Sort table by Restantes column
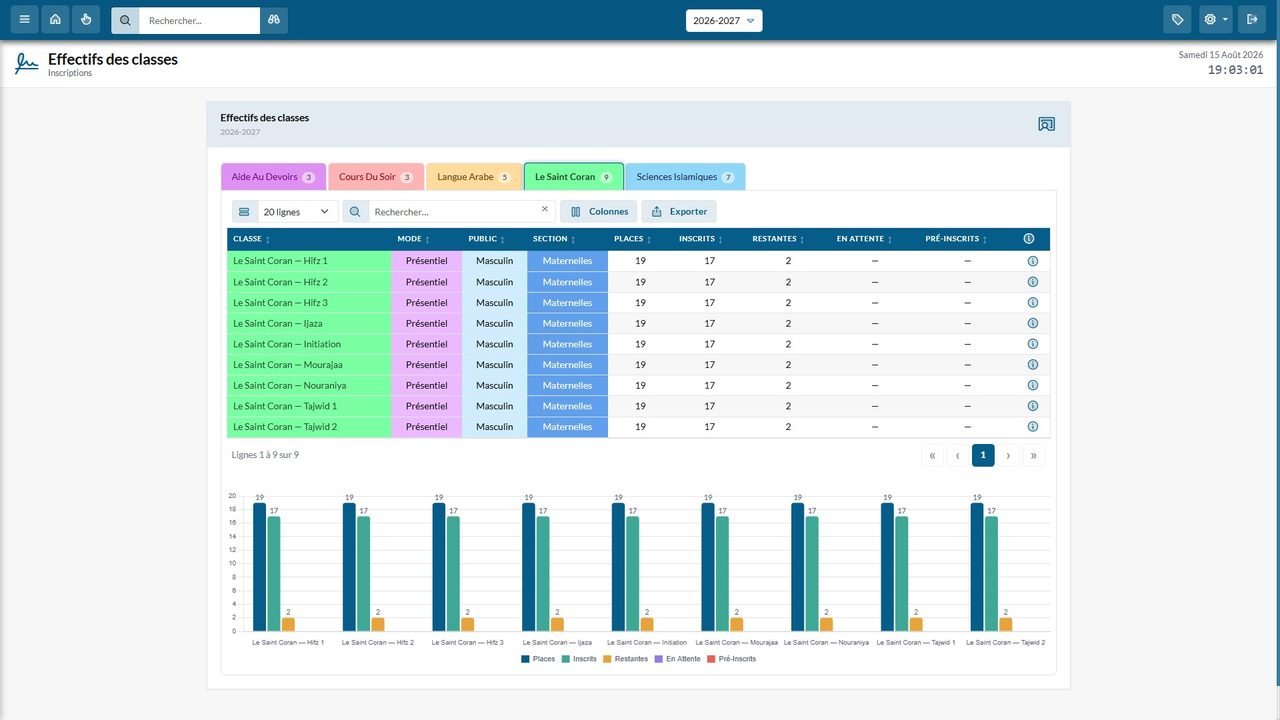 (779, 239)
